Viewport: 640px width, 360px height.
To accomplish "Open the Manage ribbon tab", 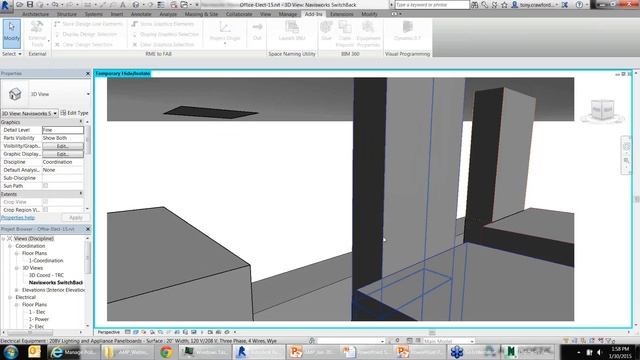I will 287,14.
